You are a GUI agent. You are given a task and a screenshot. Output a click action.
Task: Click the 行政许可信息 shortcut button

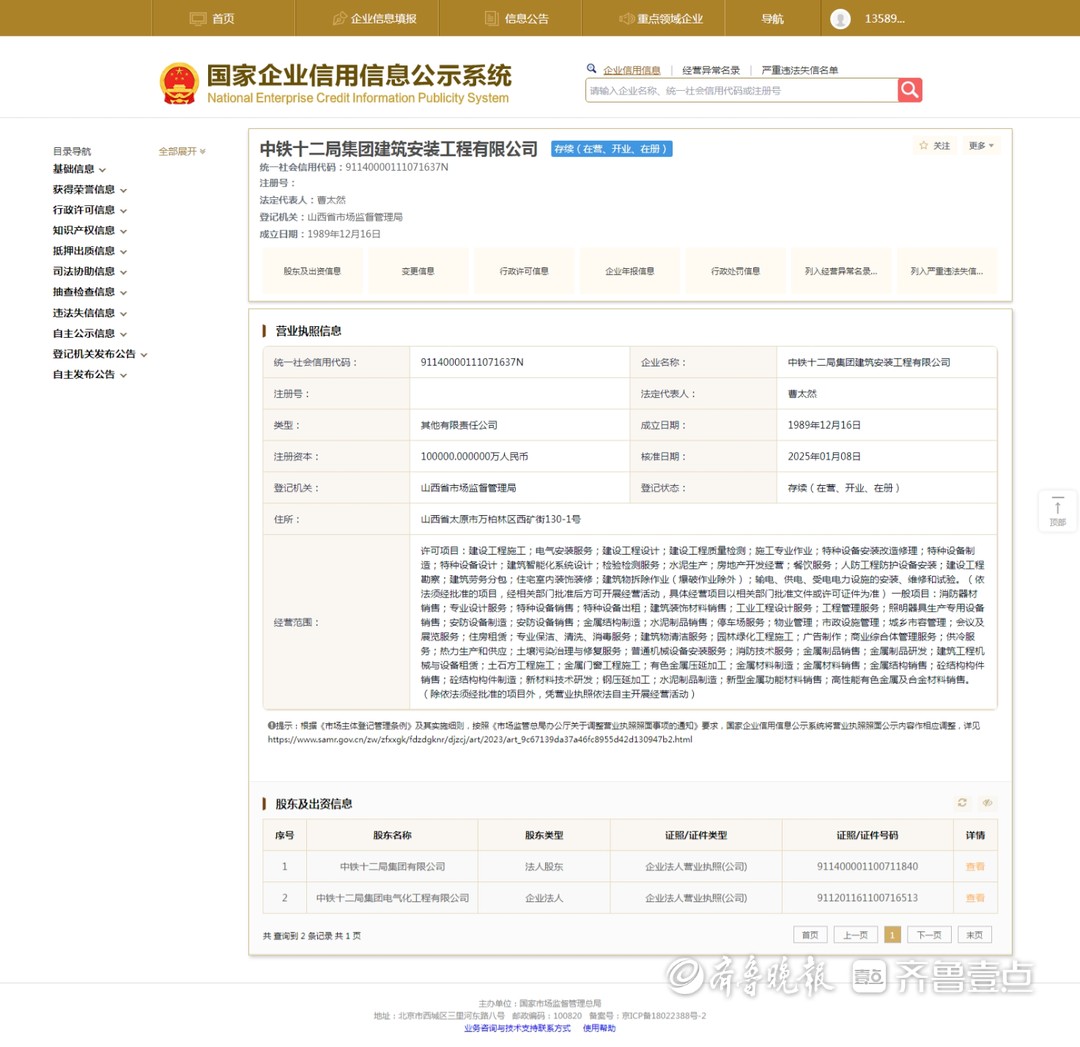pyautogui.click(x=523, y=271)
